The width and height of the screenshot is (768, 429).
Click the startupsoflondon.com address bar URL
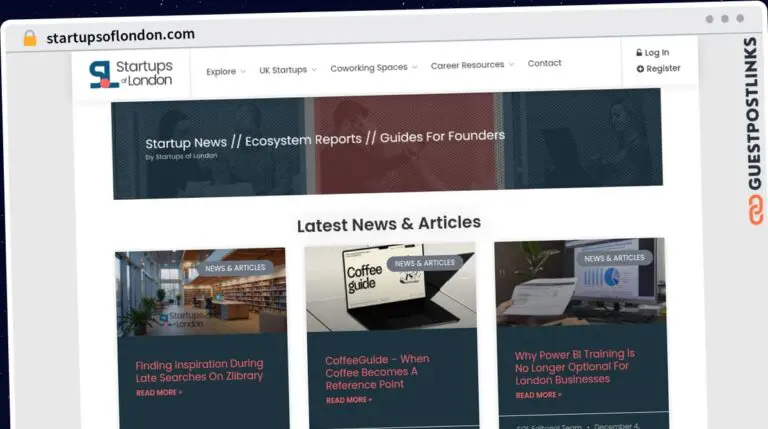(120, 36)
